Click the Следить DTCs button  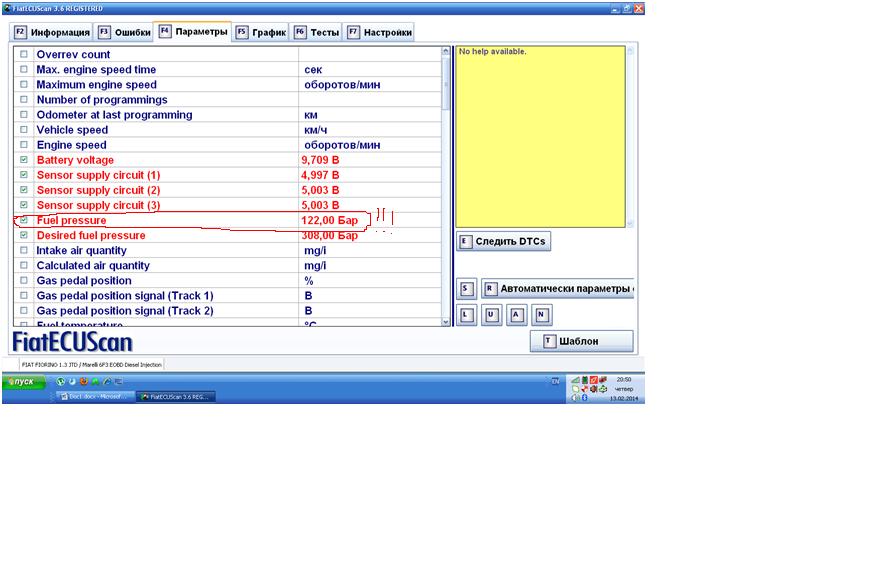click(x=504, y=241)
